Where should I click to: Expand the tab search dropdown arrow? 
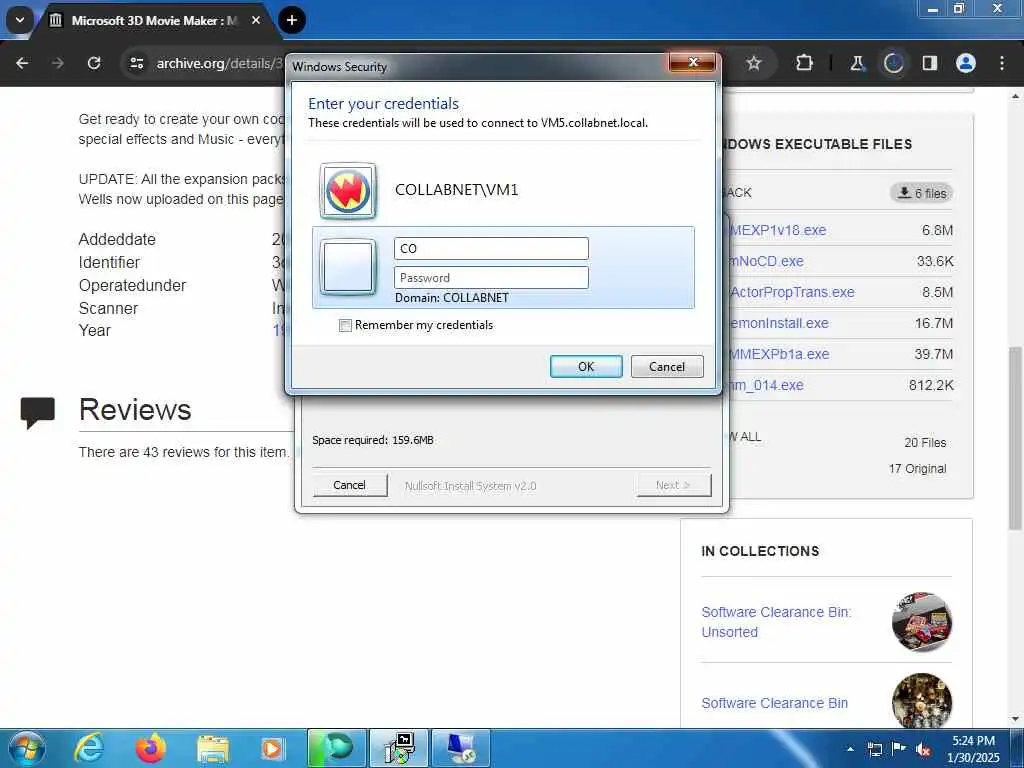pyautogui.click(x=20, y=20)
